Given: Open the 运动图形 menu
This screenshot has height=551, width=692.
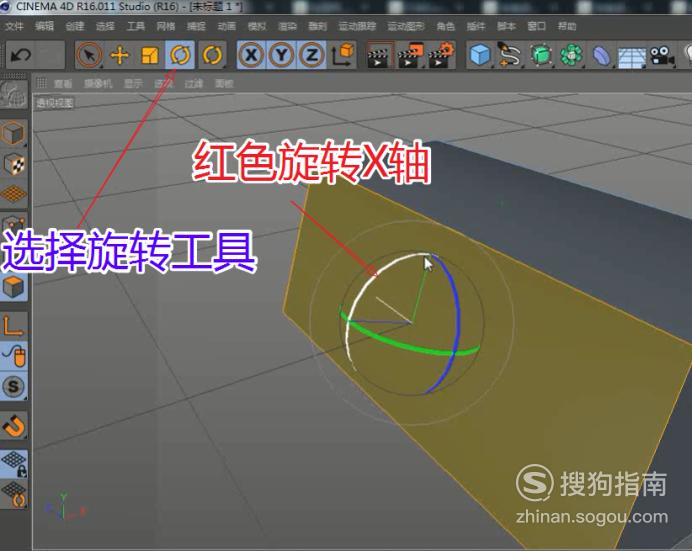Looking at the screenshot, I should pos(406,26).
